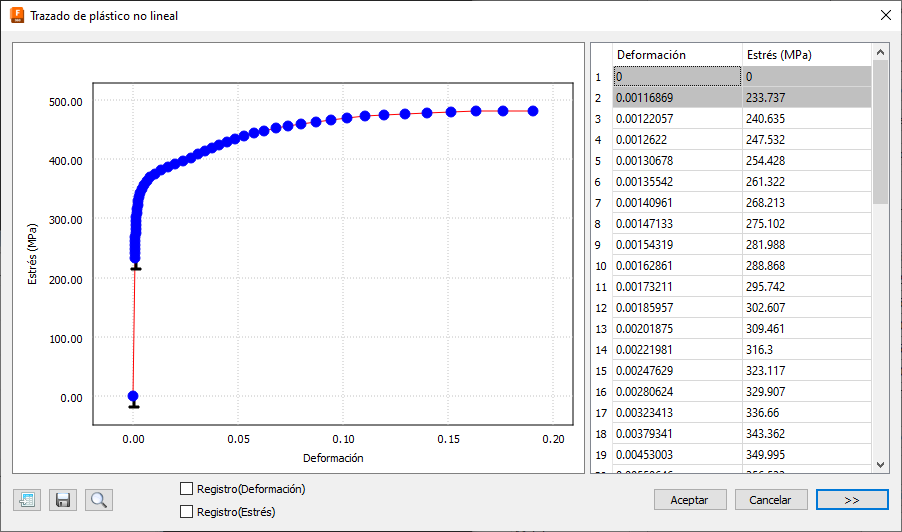The image size is (902, 532).
Task: Select cell 0.00323413
Action: [x=677, y=412]
